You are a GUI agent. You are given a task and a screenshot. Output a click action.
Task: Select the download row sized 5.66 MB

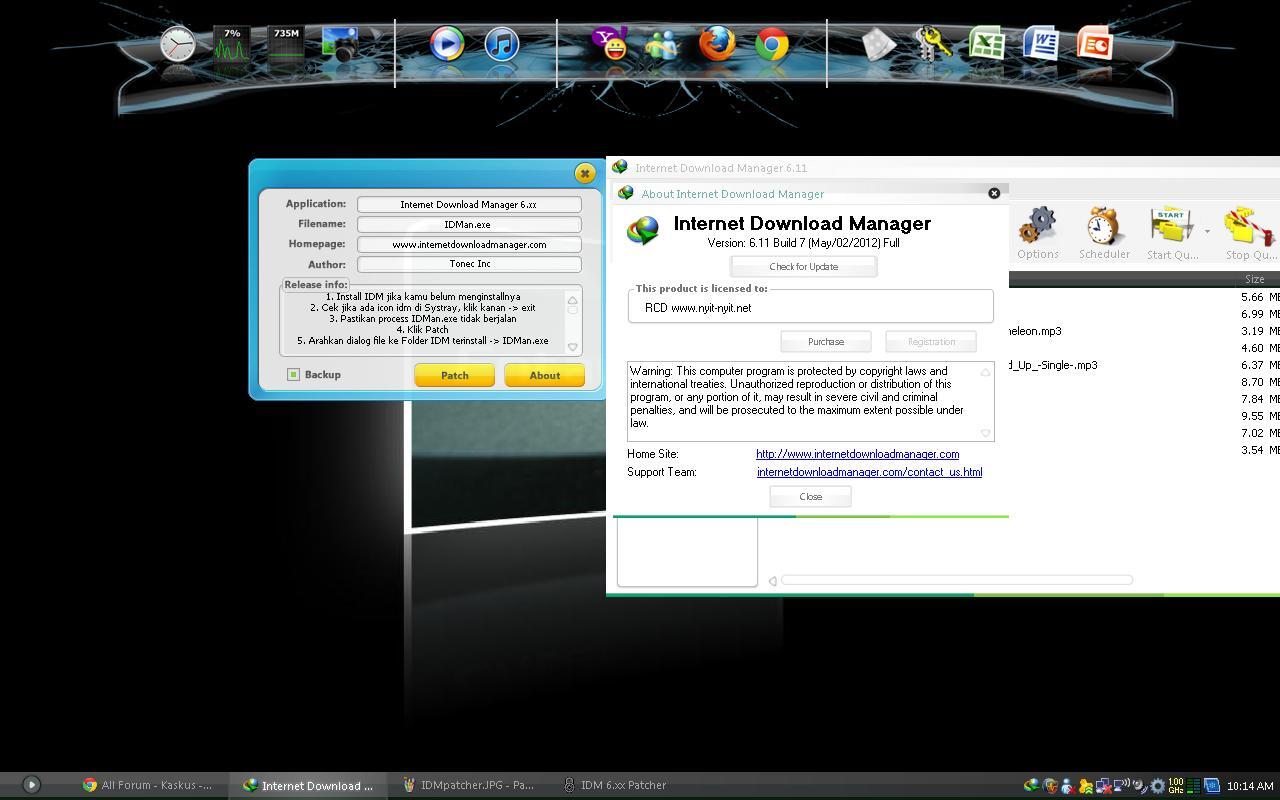click(x=1144, y=297)
